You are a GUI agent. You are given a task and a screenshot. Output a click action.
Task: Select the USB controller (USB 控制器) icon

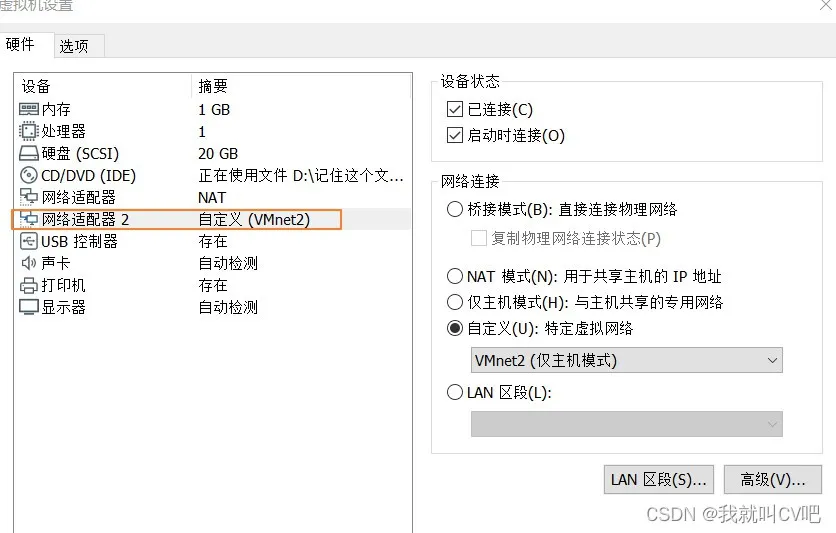[29, 241]
